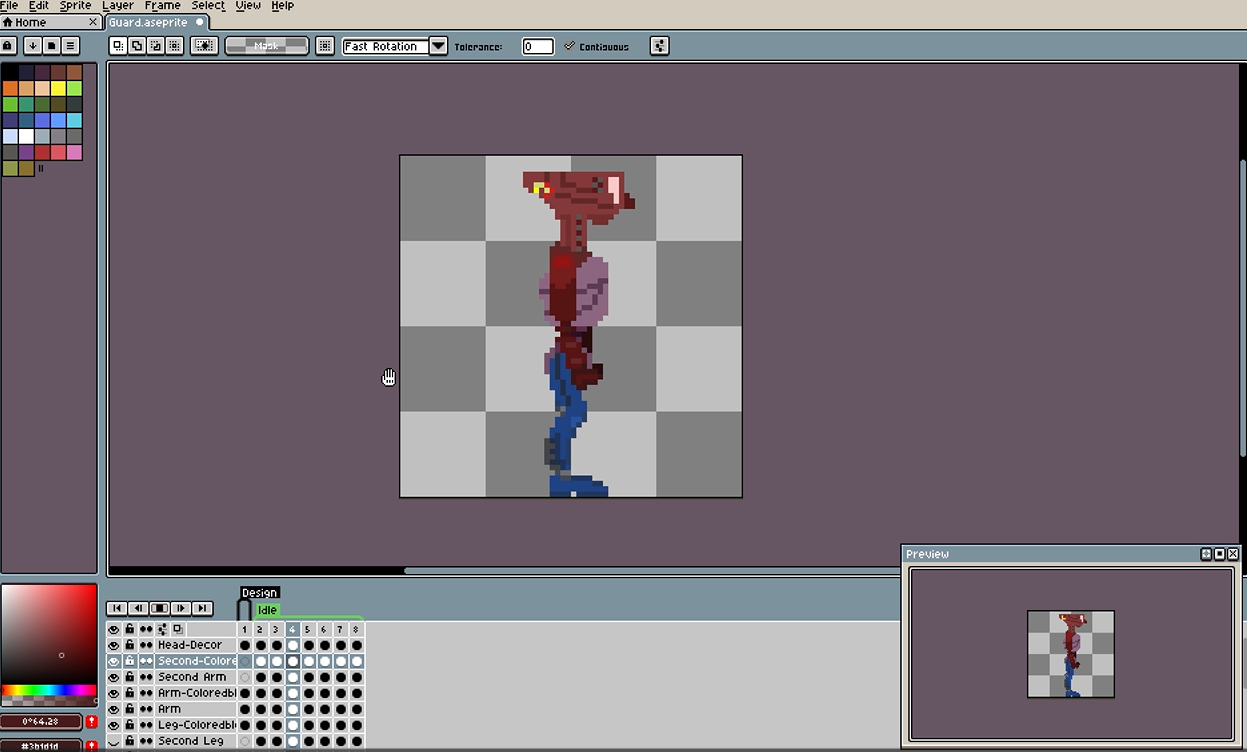
Task: Choose replace selection mode icon
Action: coord(118,45)
